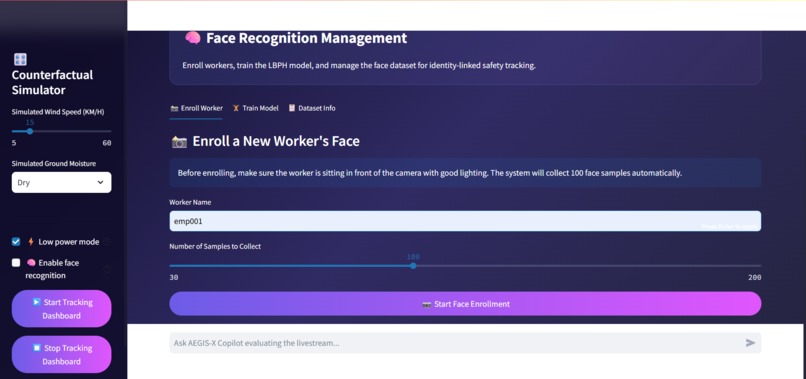Click the Simulated Wind Speed slider handle
This screenshot has height=379, width=806.
tap(30, 131)
